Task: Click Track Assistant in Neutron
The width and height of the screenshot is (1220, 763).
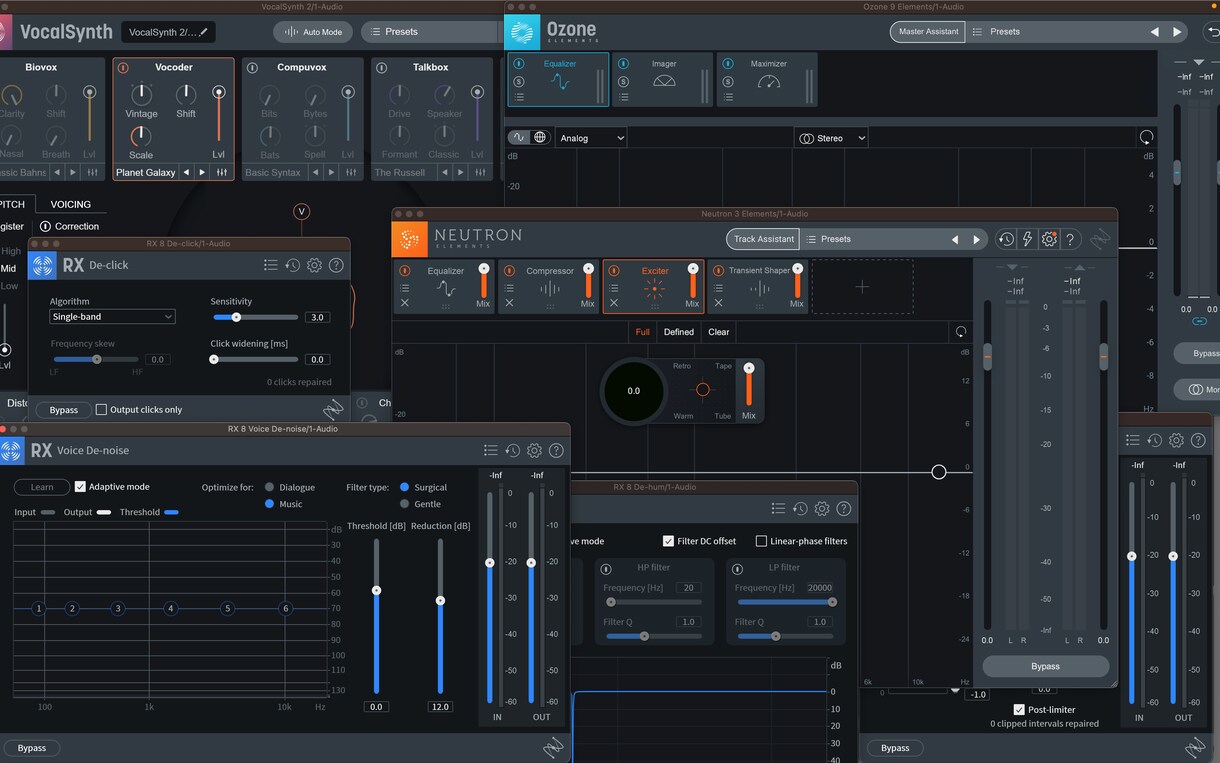Action: point(763,239)
